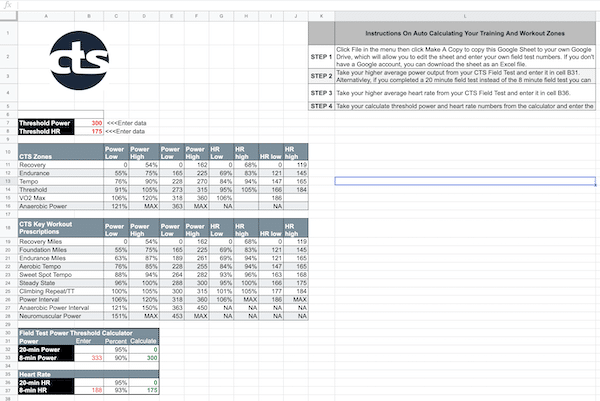Image resolution: width=600 pixels, height=401 pixels.
Task: Click the 8-min HR label
Action: click(x=46, y=390)
